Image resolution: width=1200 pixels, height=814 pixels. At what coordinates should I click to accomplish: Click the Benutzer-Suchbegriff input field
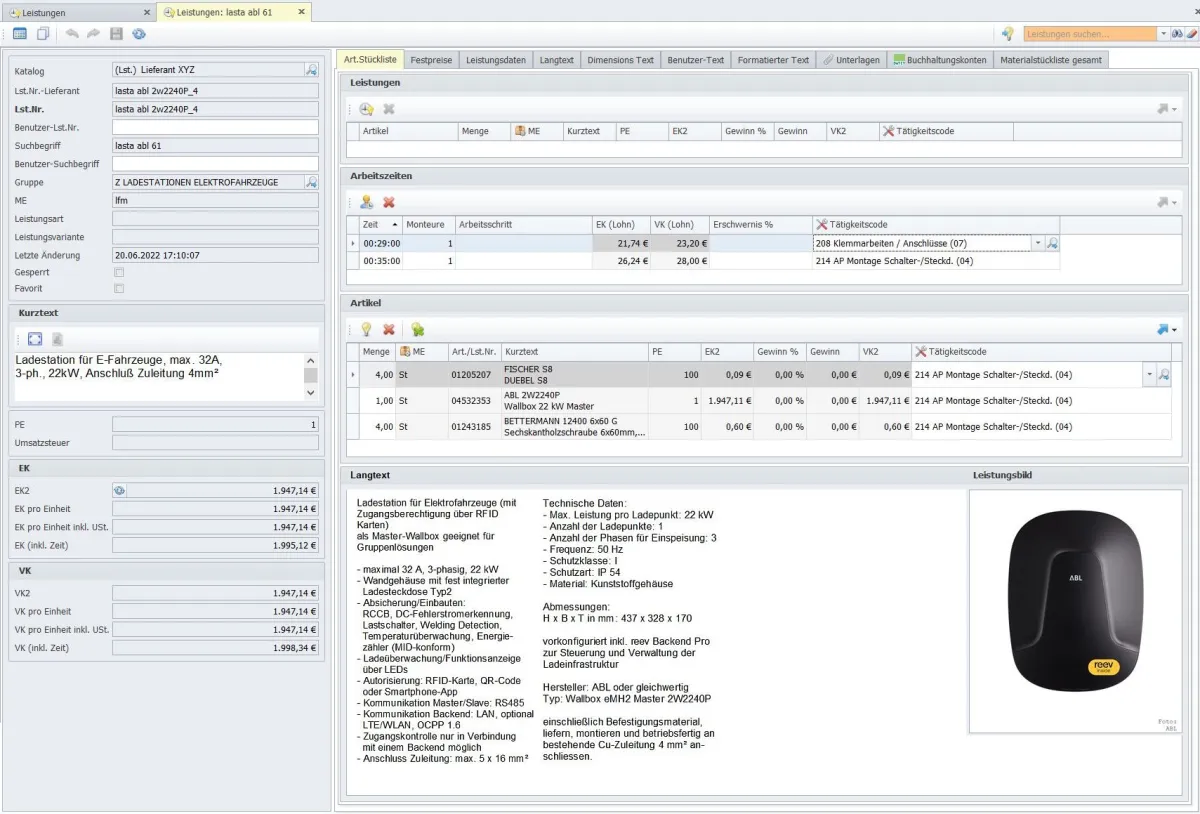coord(215,164)
